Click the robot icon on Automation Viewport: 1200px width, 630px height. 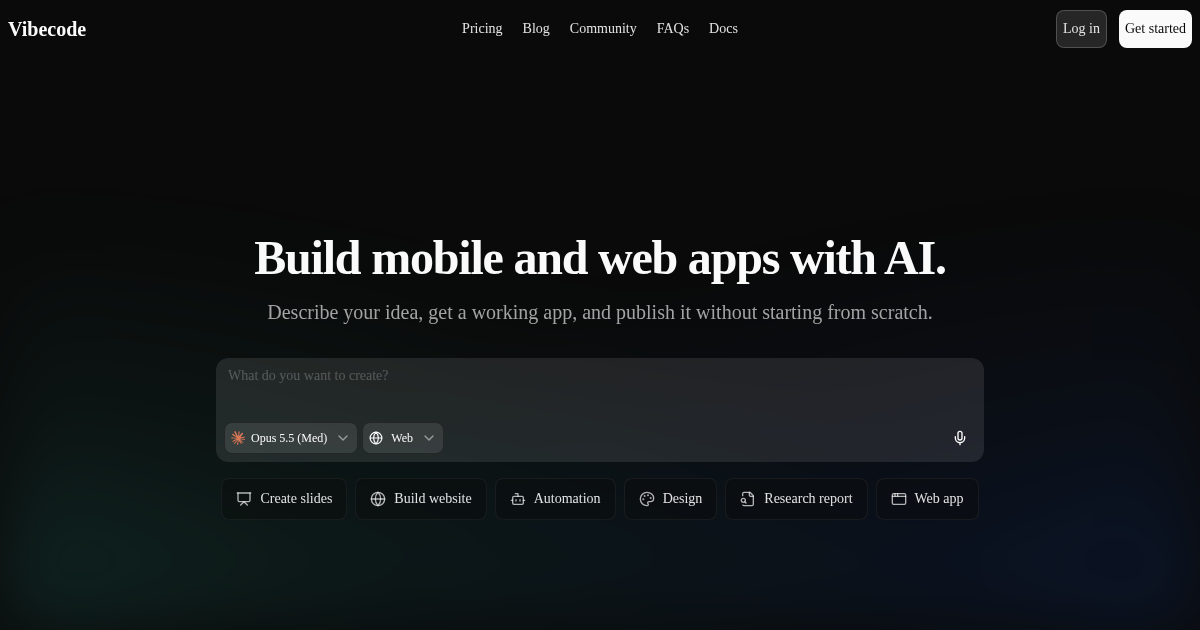(x=518, y=499)
